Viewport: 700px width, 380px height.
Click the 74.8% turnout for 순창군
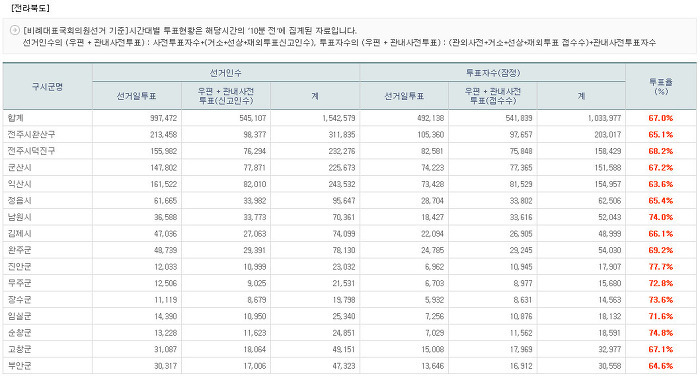pyautogui.click(x=661, y=333)
